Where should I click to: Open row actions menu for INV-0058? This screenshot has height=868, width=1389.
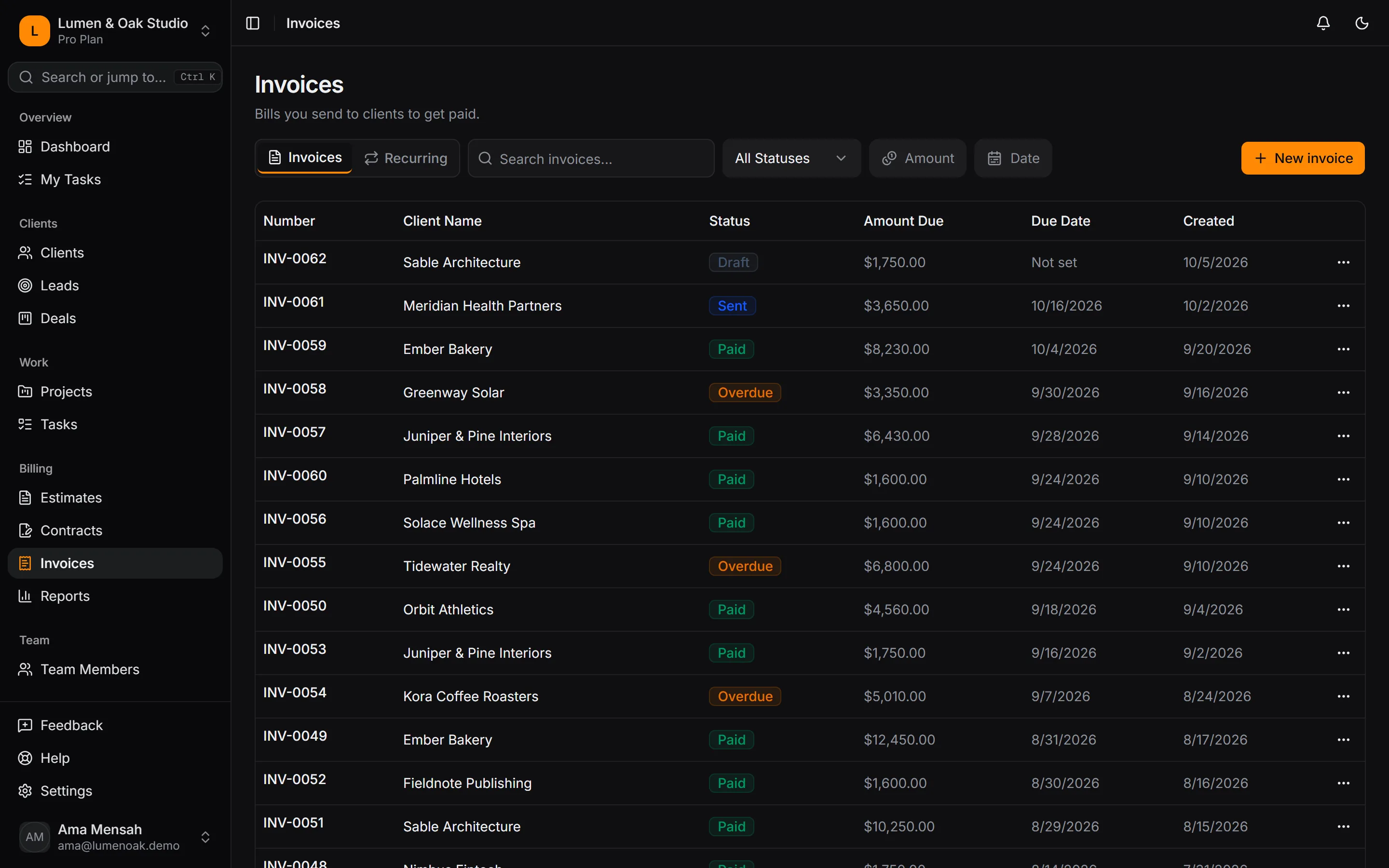click(1343, 393)
